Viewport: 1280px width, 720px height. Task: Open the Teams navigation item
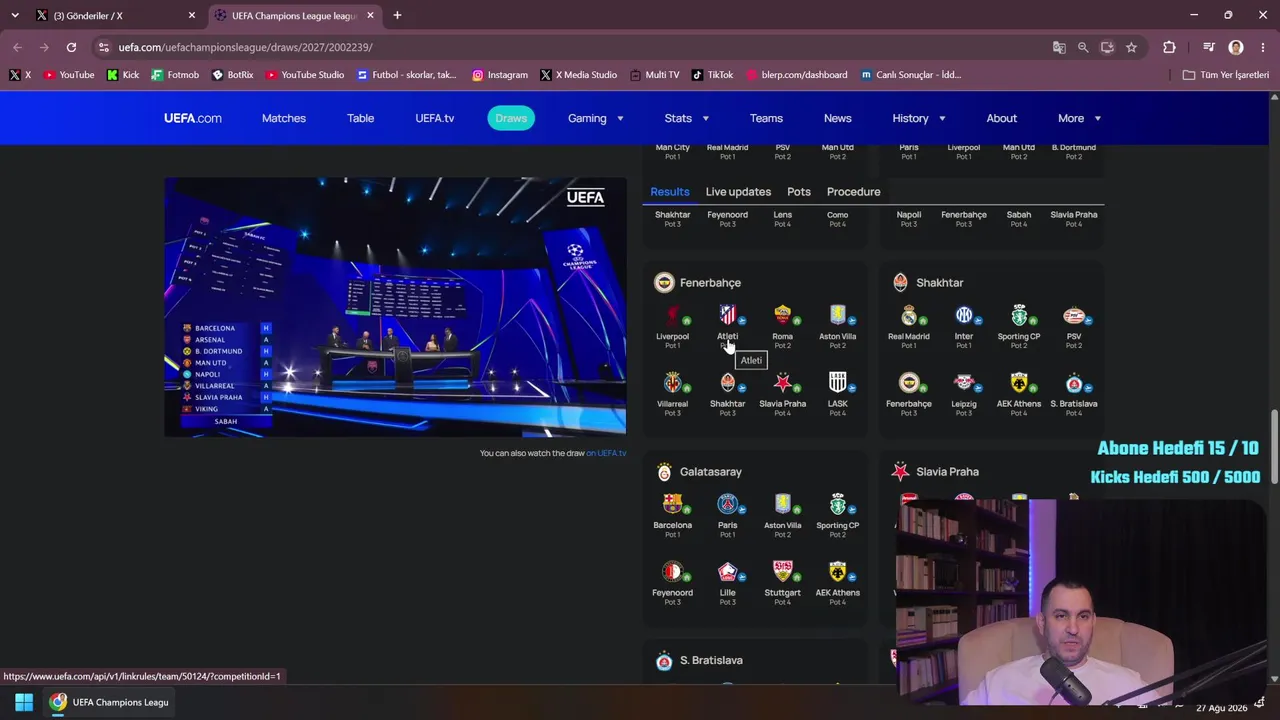(766, 118)
